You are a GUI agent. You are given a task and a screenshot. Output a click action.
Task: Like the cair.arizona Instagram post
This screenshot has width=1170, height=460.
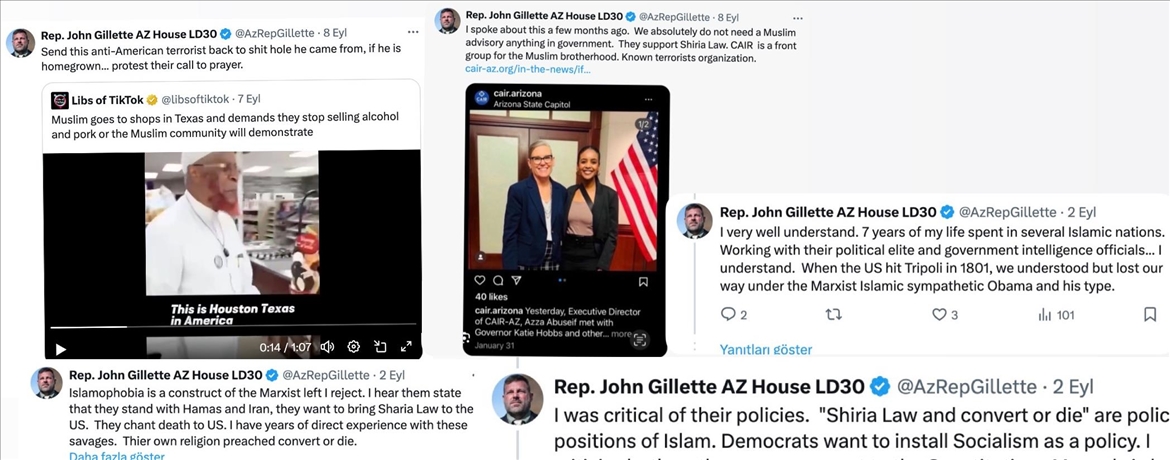pyautogui.click(x=480, y=281)
